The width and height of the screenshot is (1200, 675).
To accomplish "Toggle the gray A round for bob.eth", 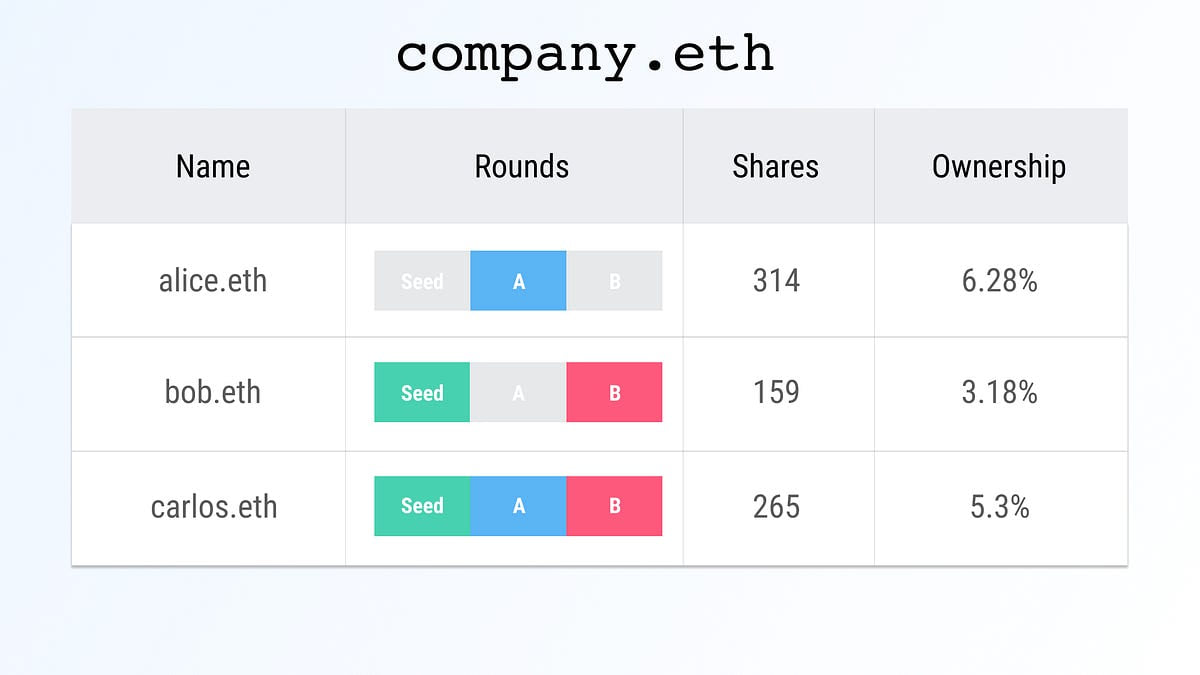I will [x=518, y=392].
